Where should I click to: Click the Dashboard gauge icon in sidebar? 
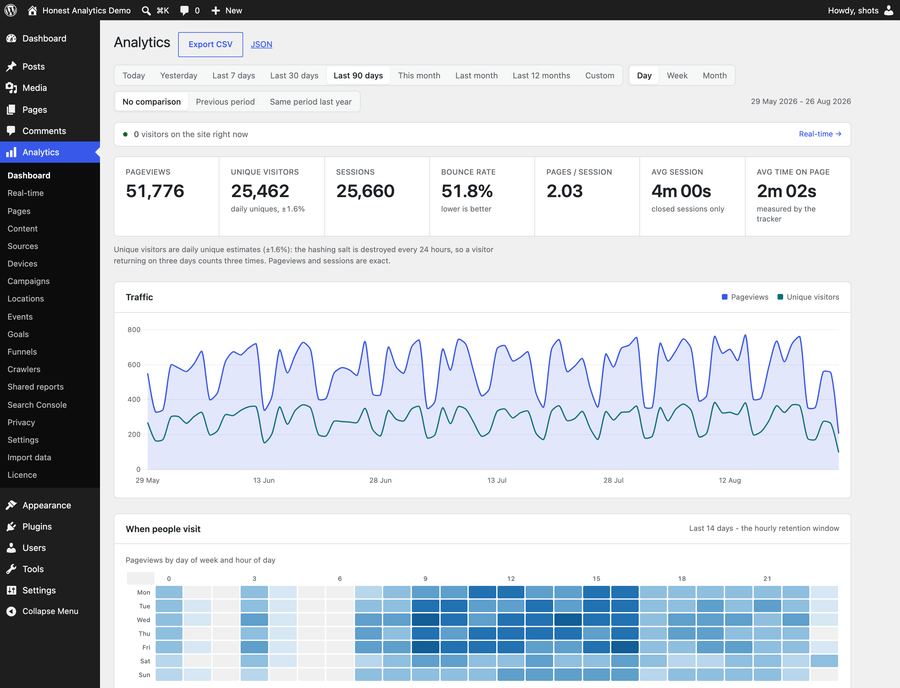(11, 38)
